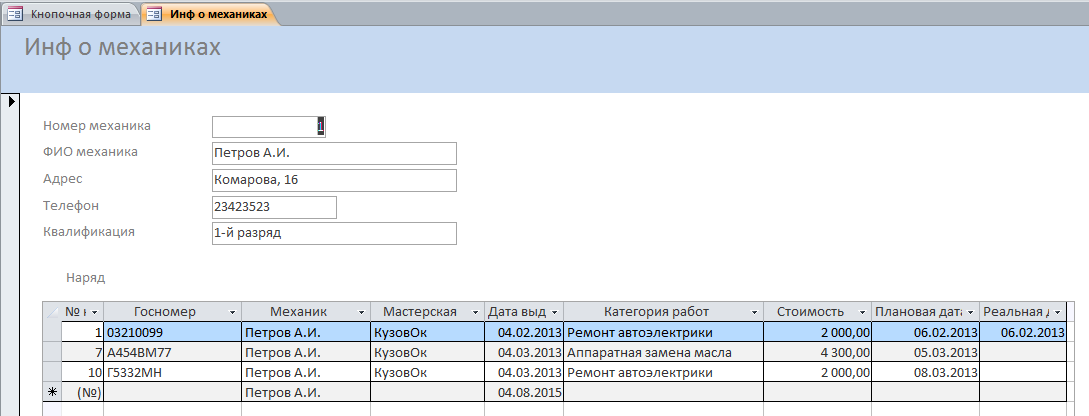The height and width of the screenshot is (416, 1089).
Task: Switch to the Кнопочная форма tab
Action: (69, 14)
